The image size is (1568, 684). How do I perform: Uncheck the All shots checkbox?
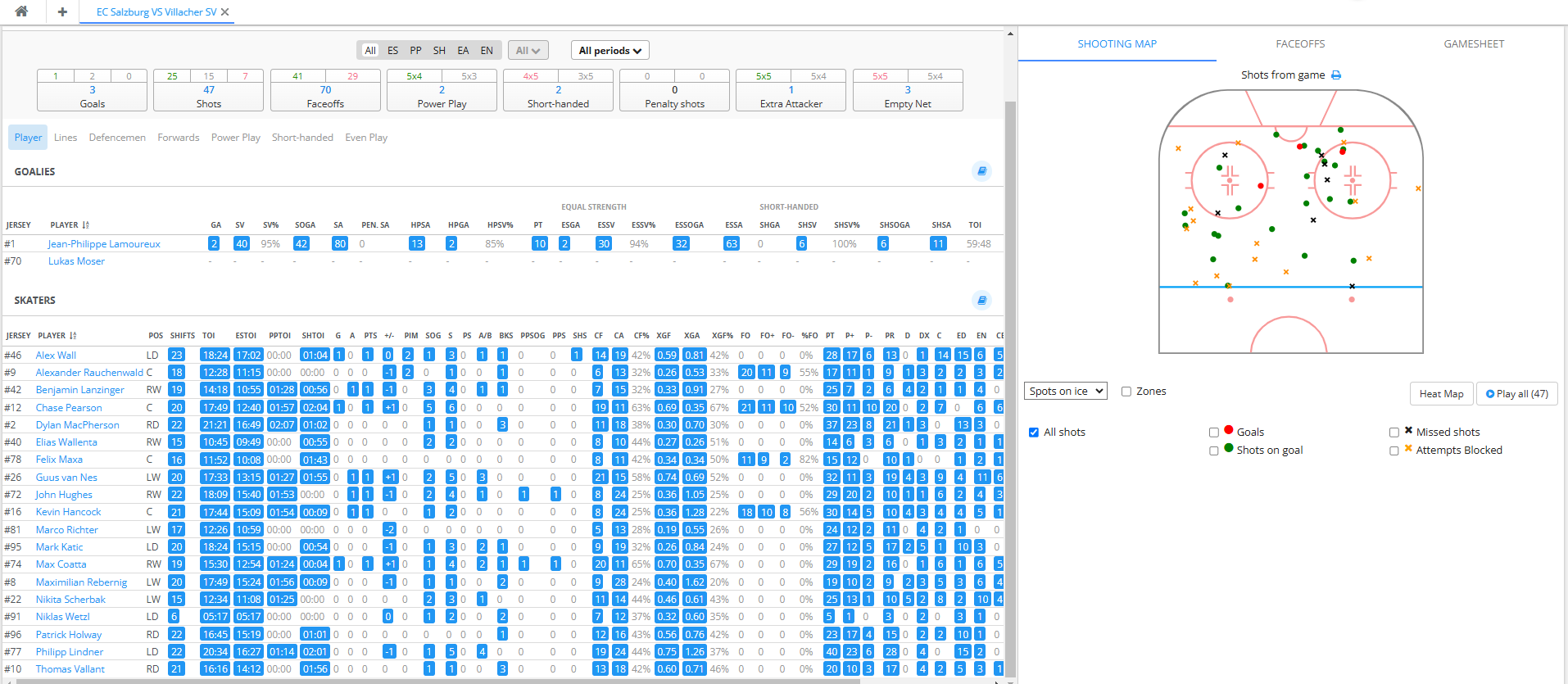[x=1034, y=433]
